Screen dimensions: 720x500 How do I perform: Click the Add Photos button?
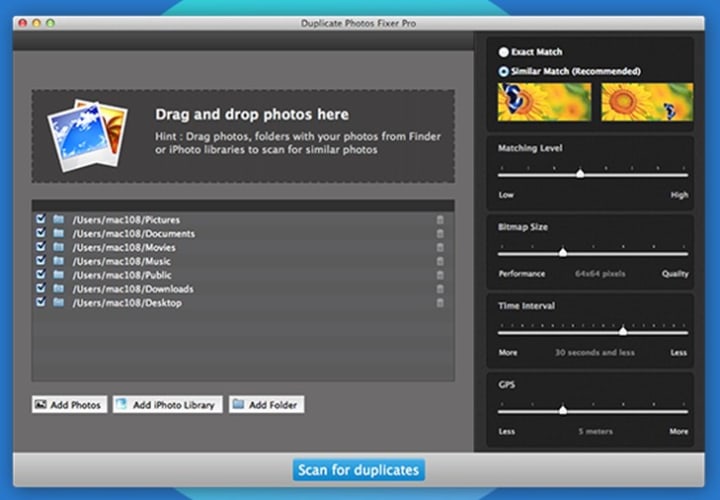click(69, 404)
